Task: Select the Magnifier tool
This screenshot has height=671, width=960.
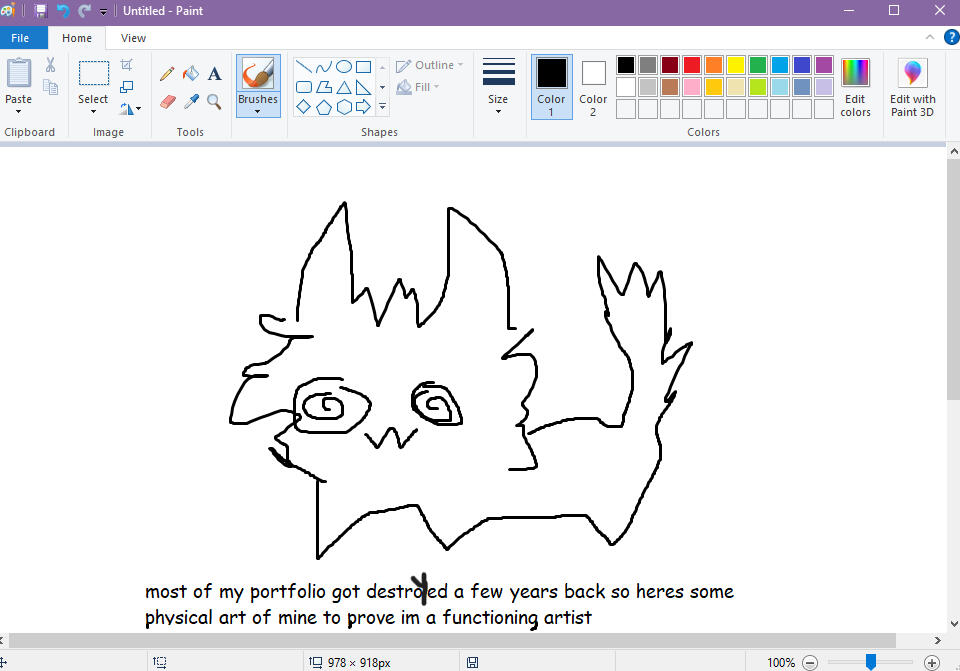Action: (x=214, y=101)
